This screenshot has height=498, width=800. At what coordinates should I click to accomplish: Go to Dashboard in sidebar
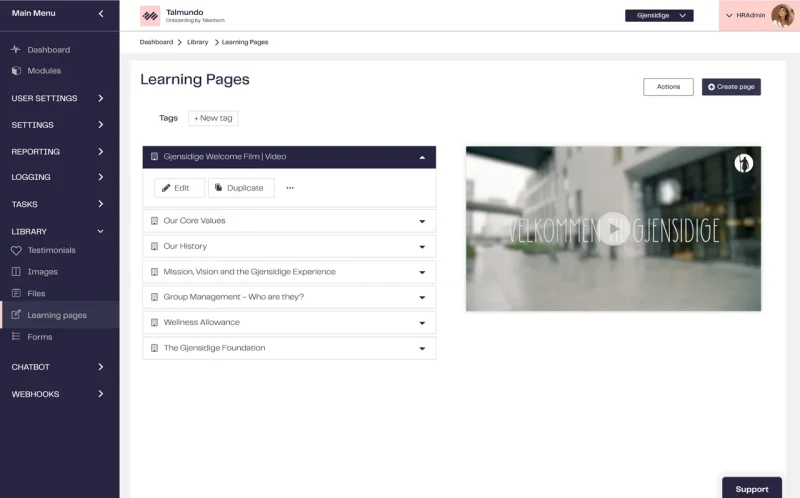pyautogui.click(x=48, y=49)
